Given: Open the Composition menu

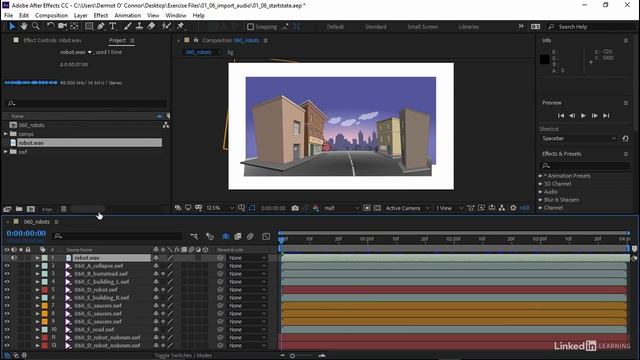Looking at the screenshot, I should 51,16.
